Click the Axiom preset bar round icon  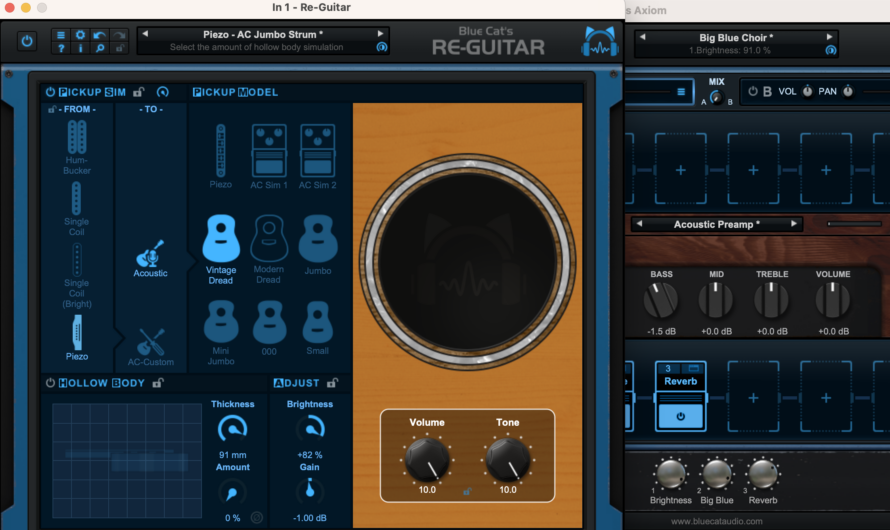tap(830, 51)
